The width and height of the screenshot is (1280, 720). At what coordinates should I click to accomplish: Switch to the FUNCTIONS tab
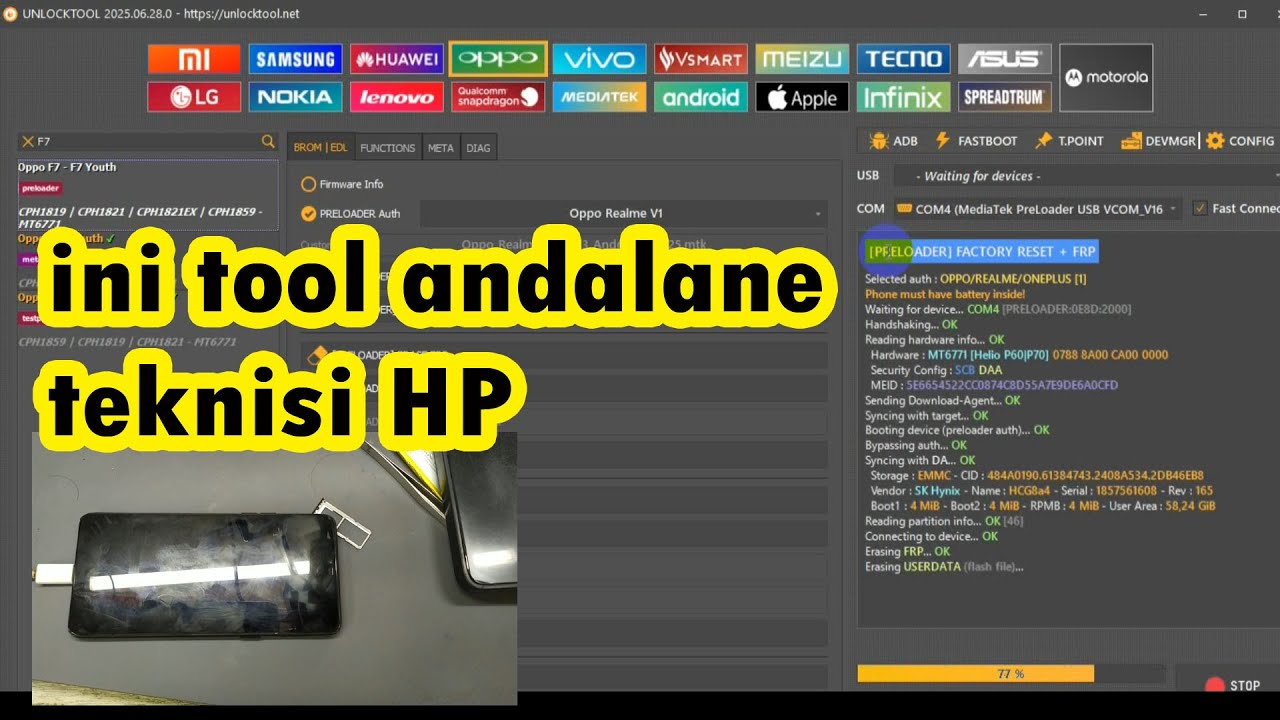point(388,147)
